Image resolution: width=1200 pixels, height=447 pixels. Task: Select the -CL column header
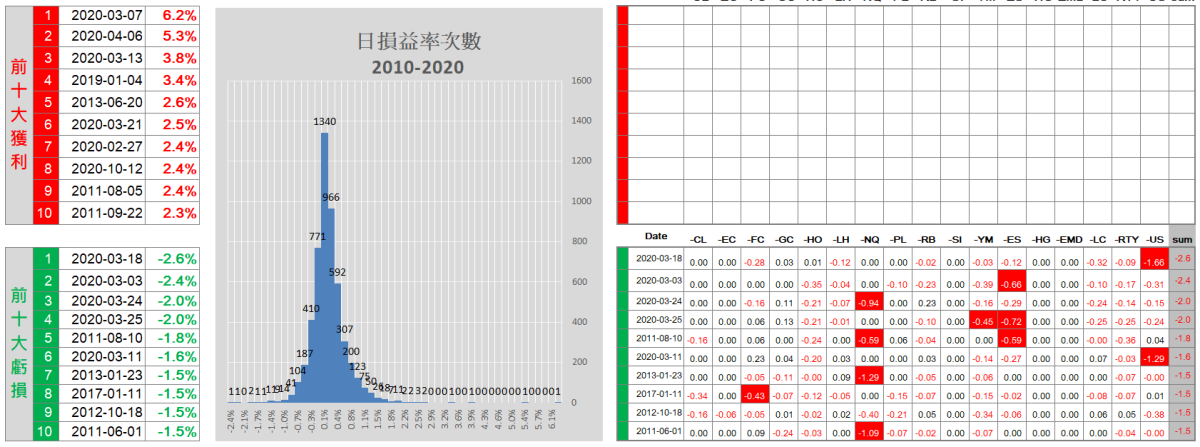pyautogui.click(x=698, y=238)
